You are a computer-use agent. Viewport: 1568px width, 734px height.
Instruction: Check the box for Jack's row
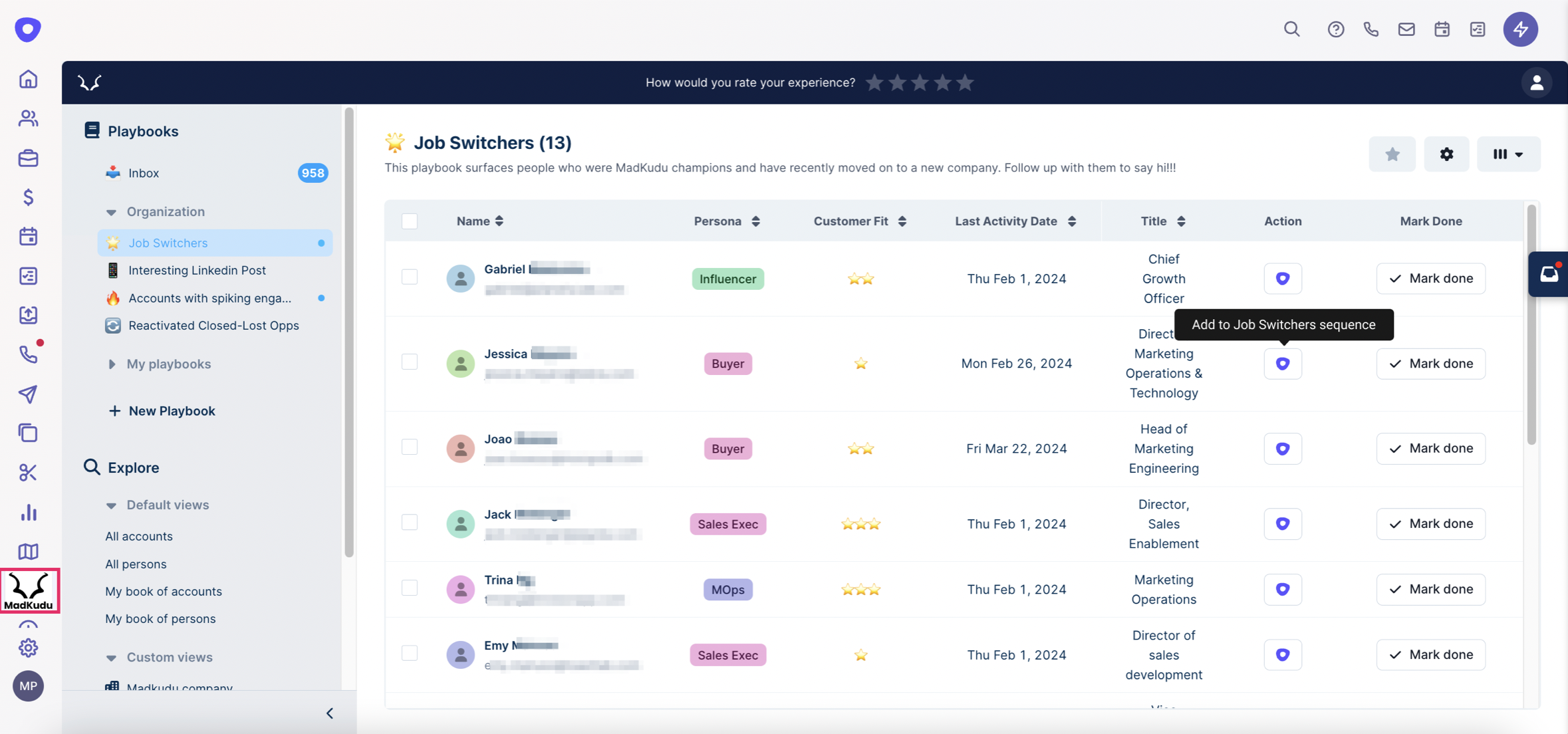410,522
